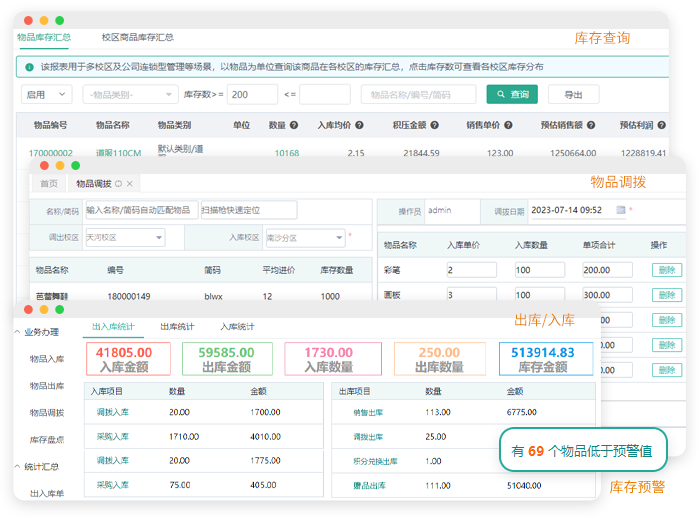
Task: Click the info icon in the notice banner
Action: tap(29, 67)
